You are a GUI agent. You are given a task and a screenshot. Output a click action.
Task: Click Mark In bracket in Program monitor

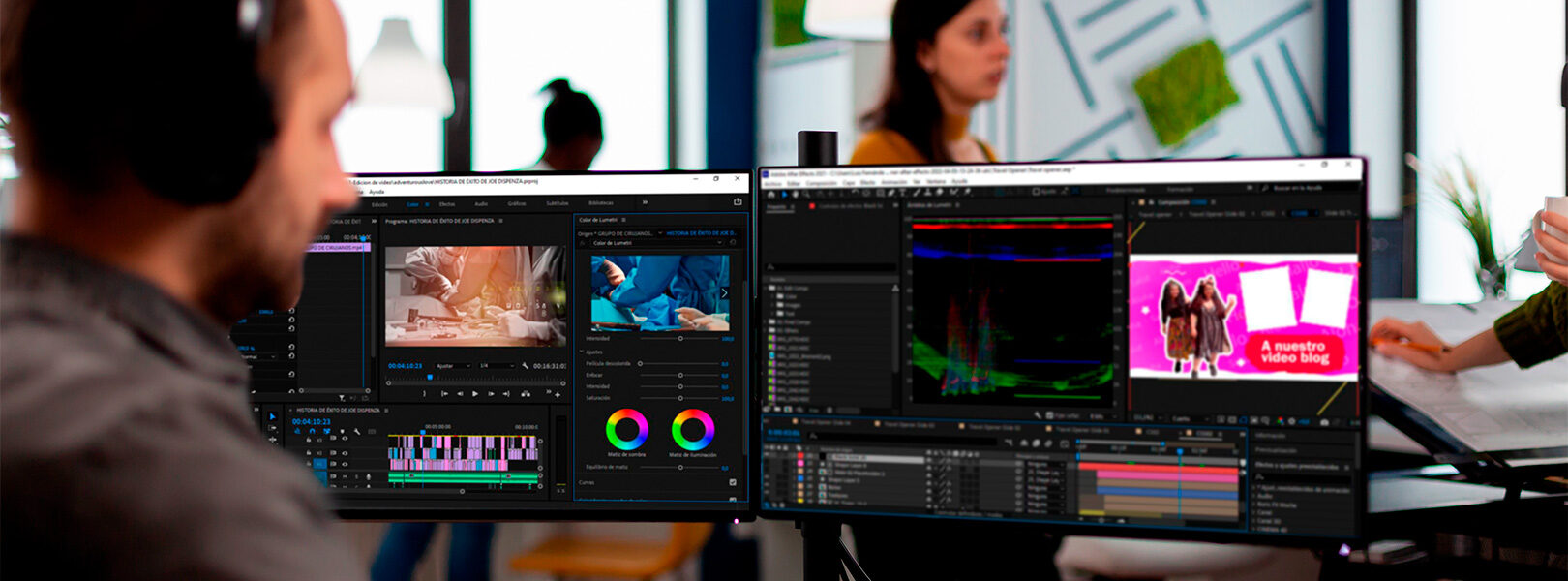pos(424,394)
